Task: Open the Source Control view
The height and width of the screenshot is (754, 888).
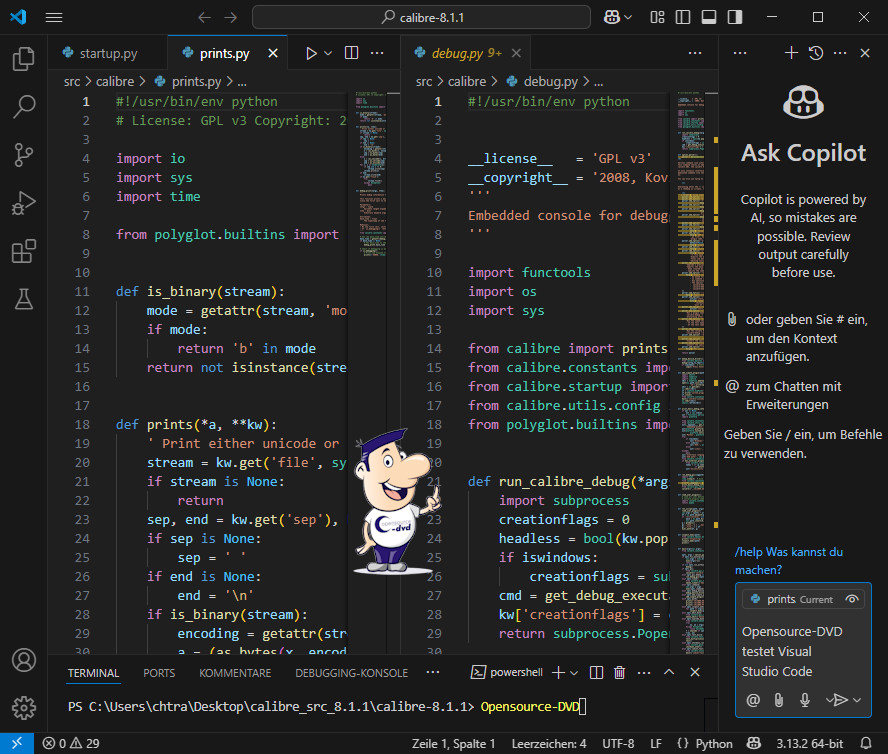Action: click(24, 154)
